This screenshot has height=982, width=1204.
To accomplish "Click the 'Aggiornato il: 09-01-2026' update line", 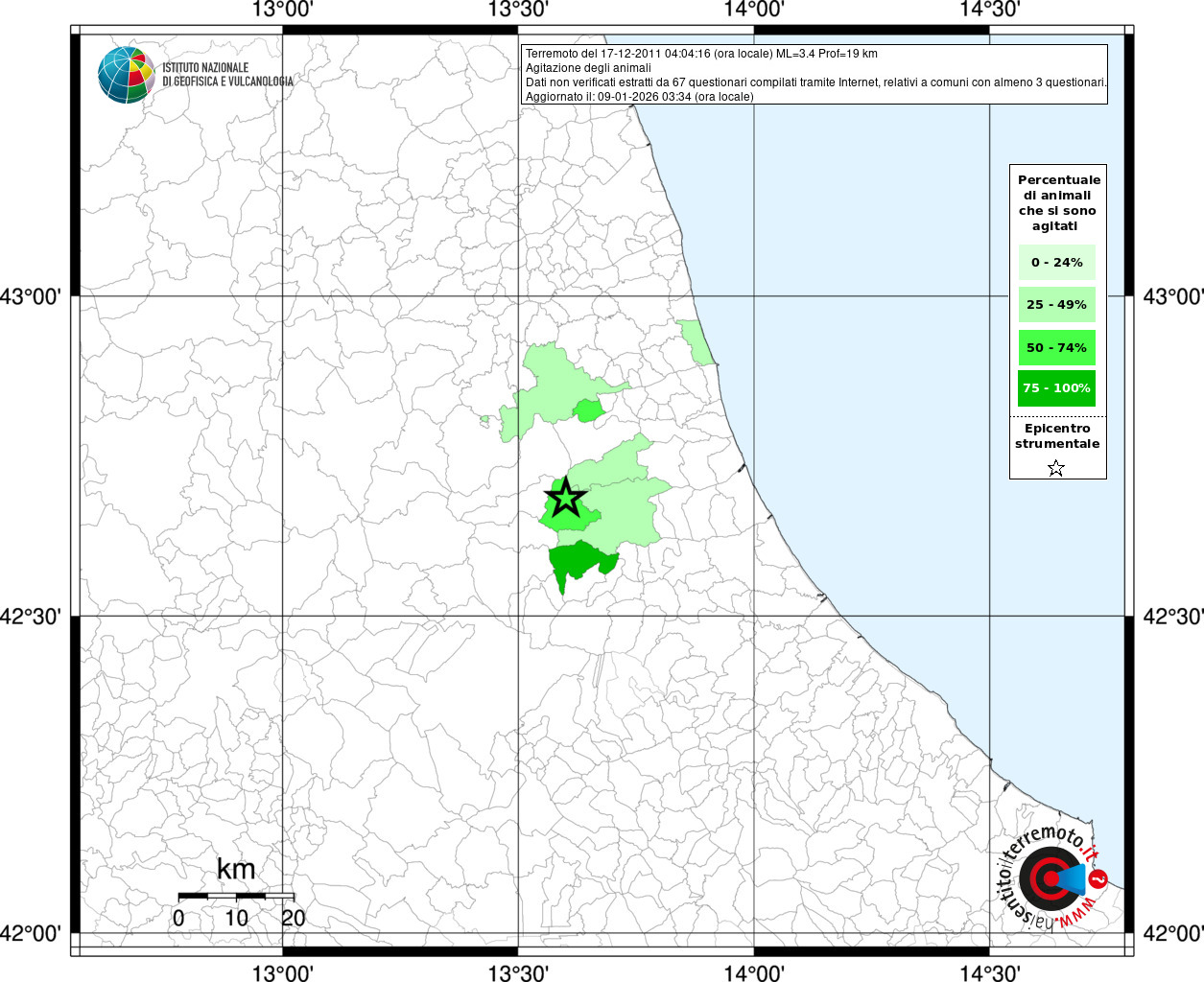I will coord(639,97).
